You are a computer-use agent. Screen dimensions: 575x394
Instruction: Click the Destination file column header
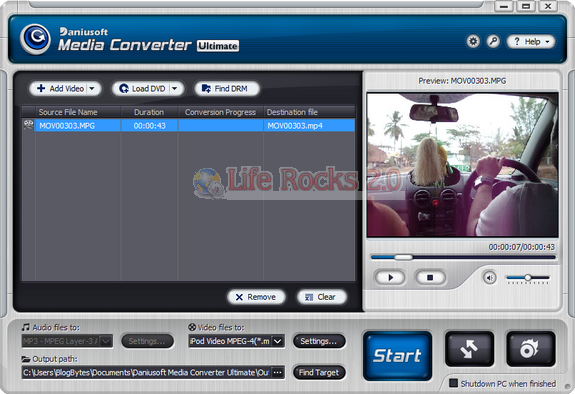pyautogui.click(x=309, y=112)
